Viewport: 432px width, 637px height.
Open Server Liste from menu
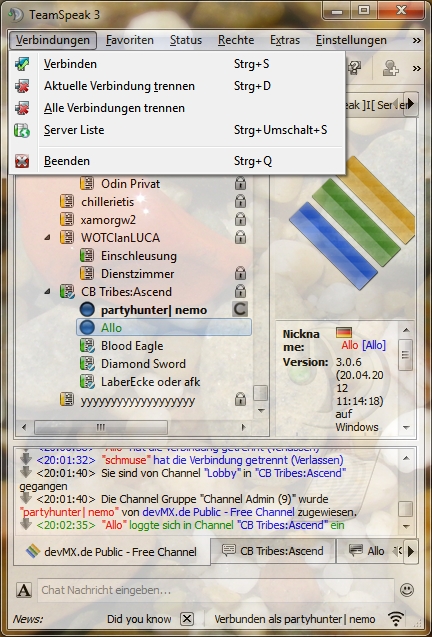(177, 130)
